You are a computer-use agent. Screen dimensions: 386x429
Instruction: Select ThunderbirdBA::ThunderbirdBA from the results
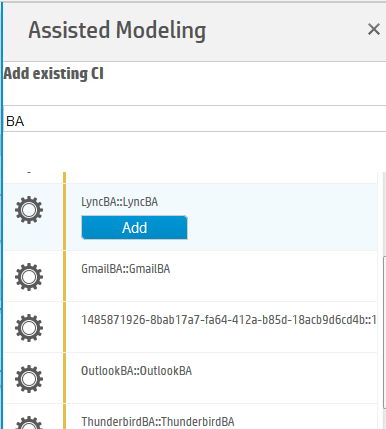tap(158, 422)
